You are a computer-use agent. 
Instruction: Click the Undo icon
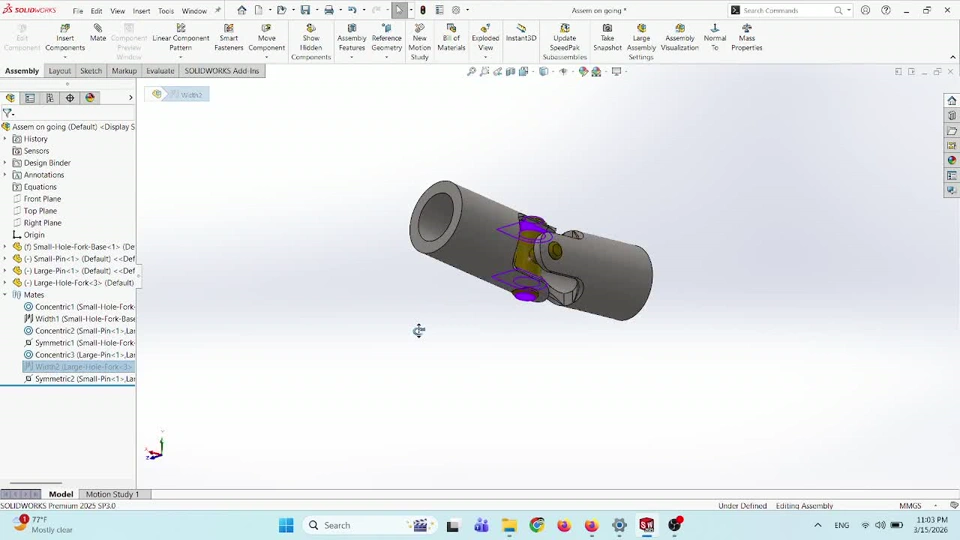(352, 10)
